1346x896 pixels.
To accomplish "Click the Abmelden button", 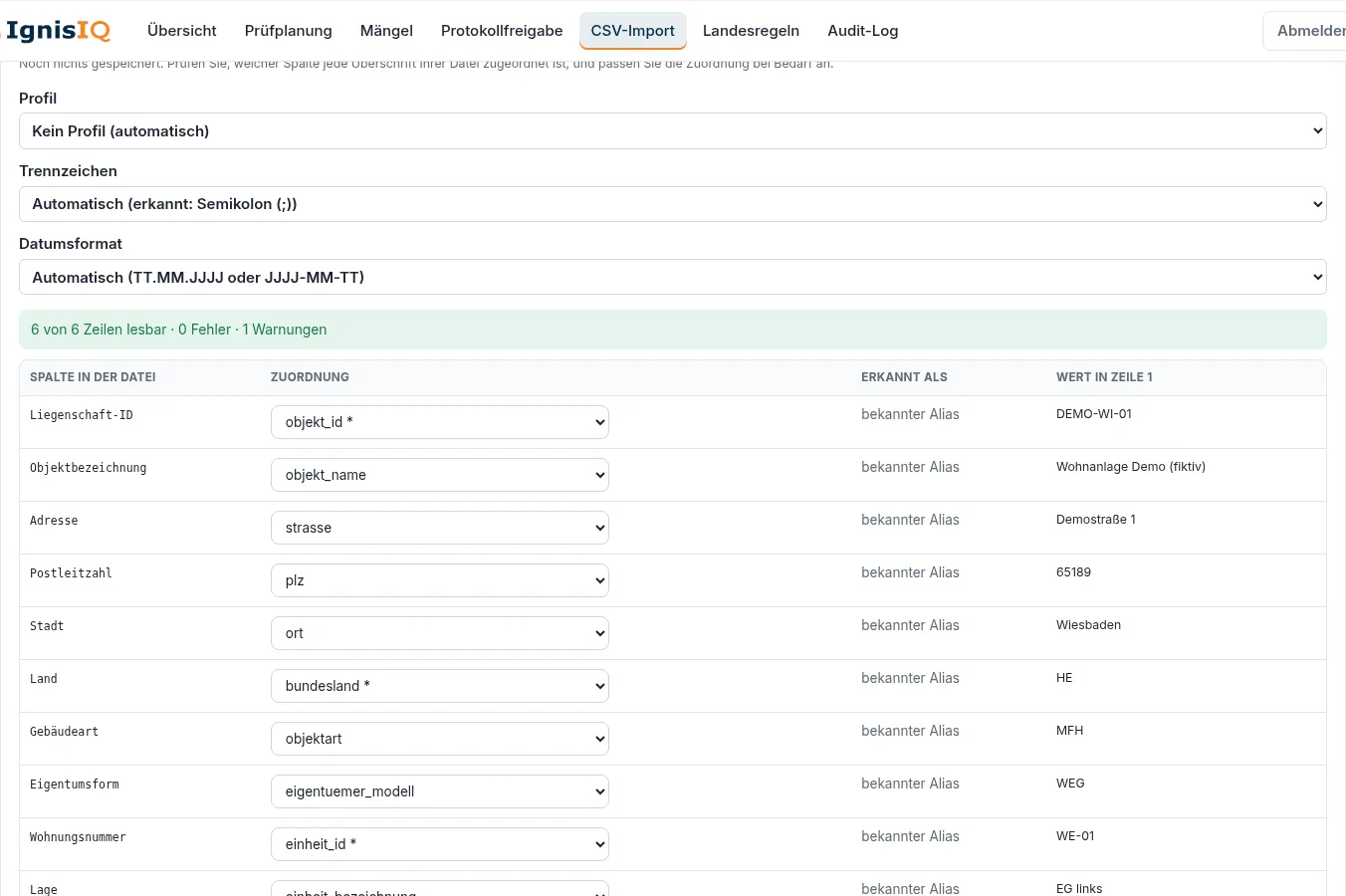I will point(1306,31).
